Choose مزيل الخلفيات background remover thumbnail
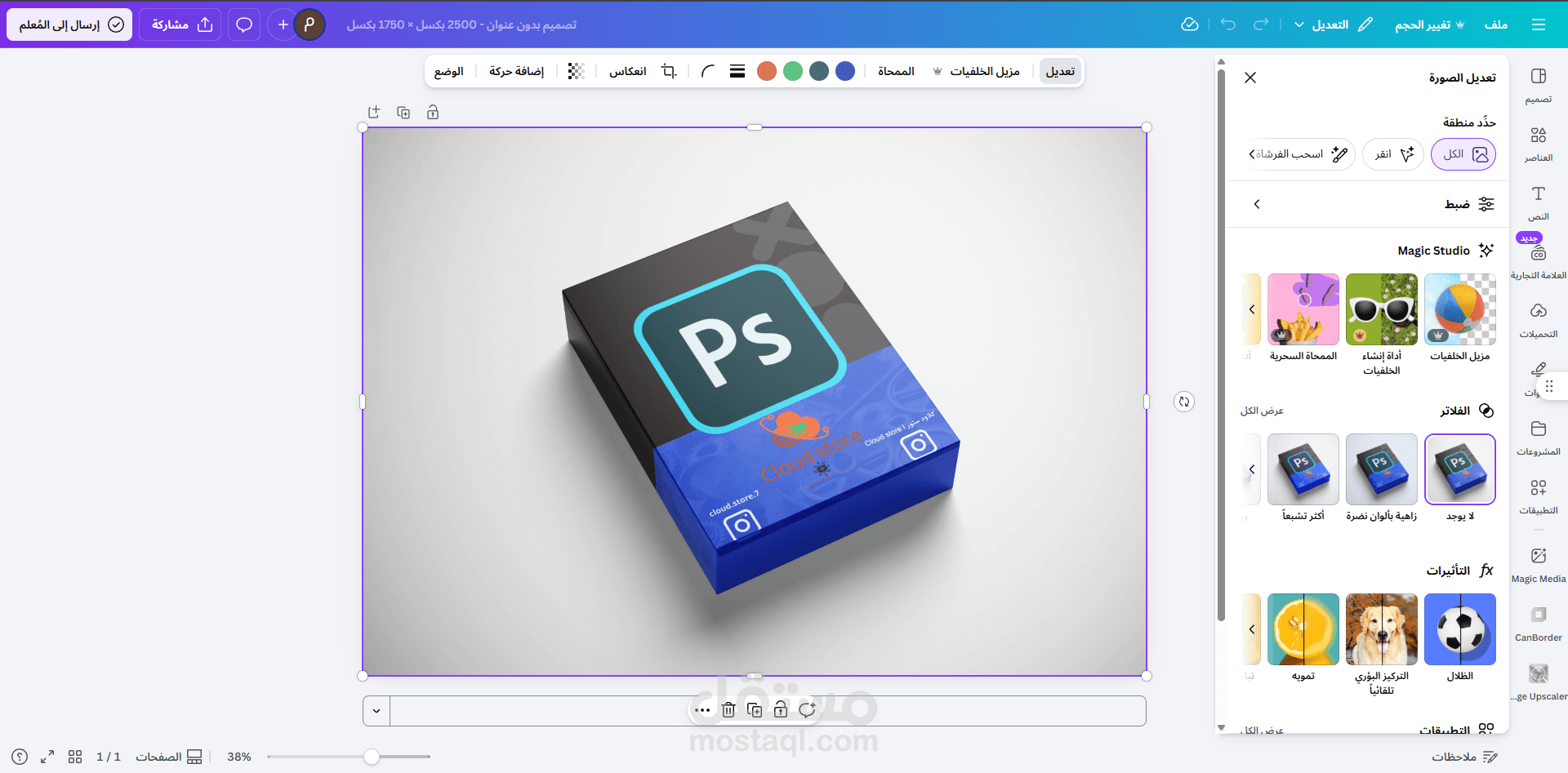1568x773 pixels. [x=1460, y=309]
